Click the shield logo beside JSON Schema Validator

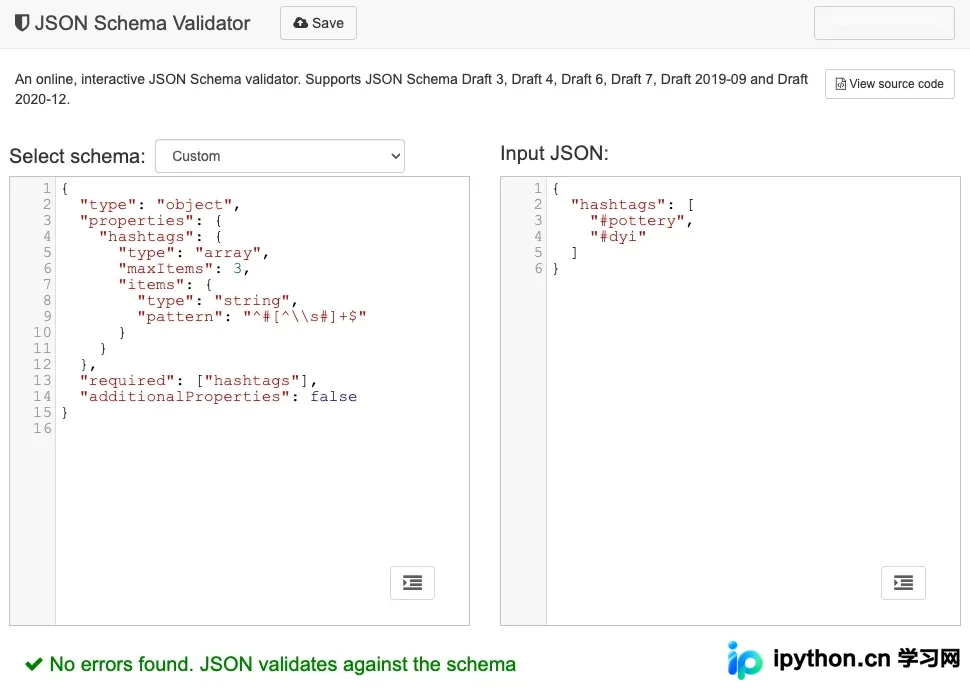click(x=22, y=23)
